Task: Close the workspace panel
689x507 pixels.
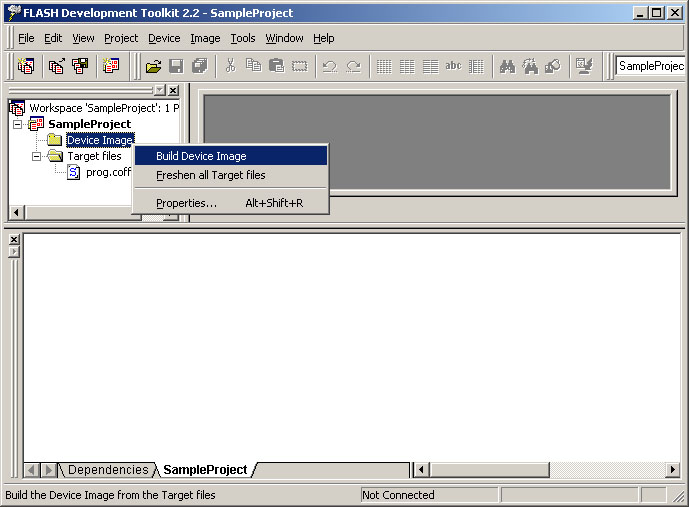Action: 174,90
